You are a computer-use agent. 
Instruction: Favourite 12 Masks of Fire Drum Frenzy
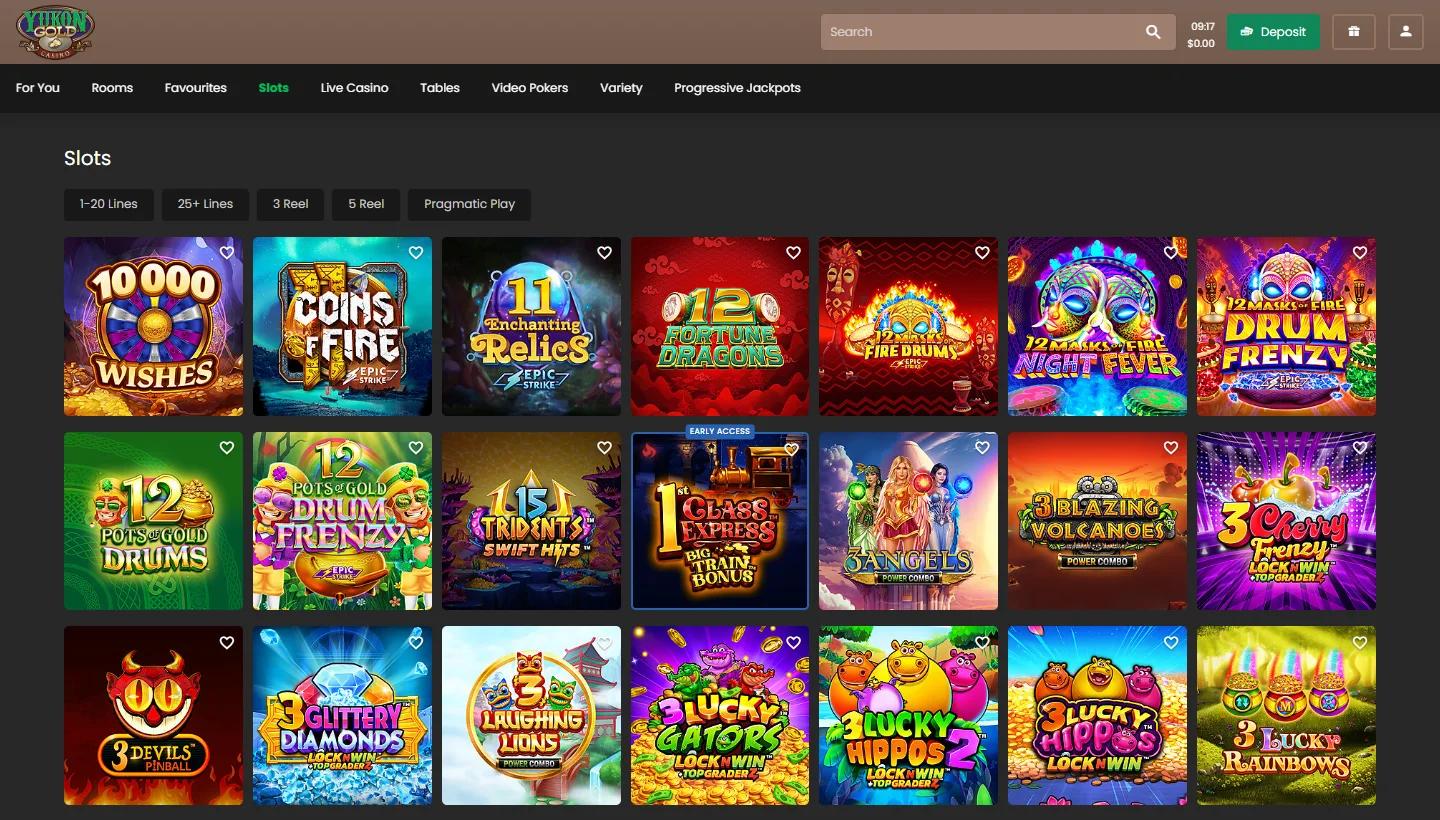pyautogui.click(x=1360, y=253)
